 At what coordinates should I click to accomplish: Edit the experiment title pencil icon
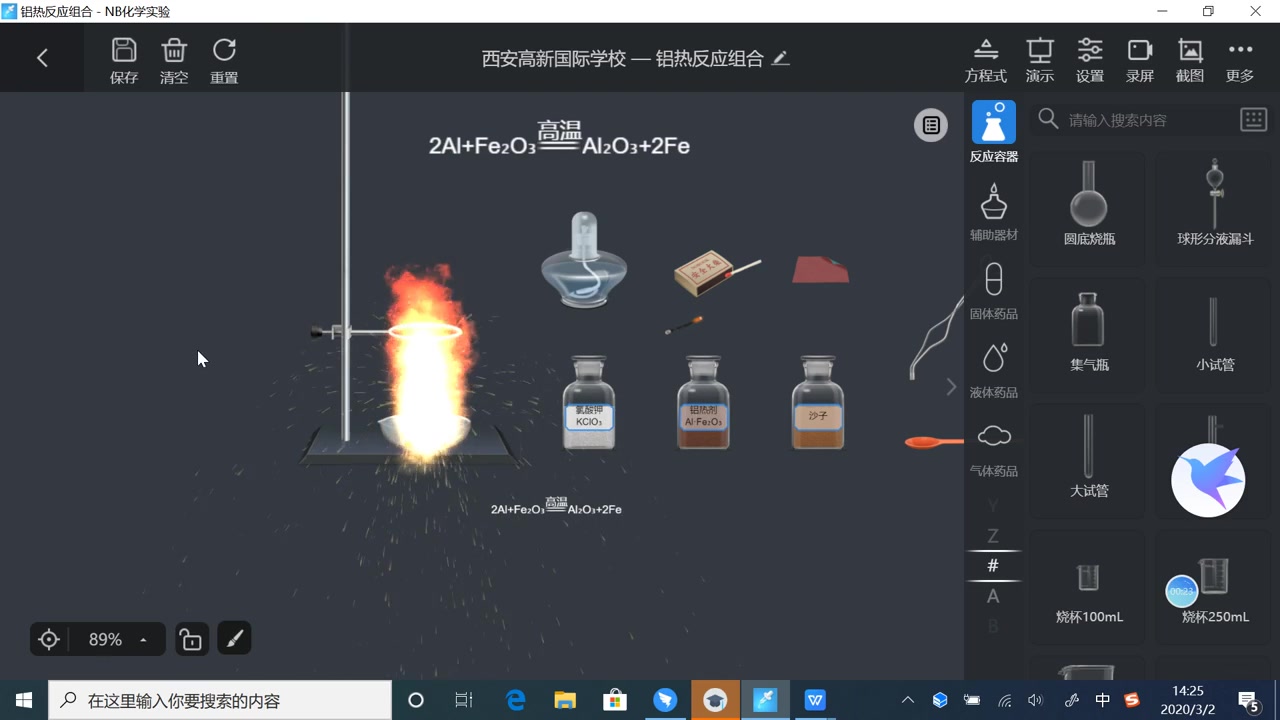[x=781, y=58]
